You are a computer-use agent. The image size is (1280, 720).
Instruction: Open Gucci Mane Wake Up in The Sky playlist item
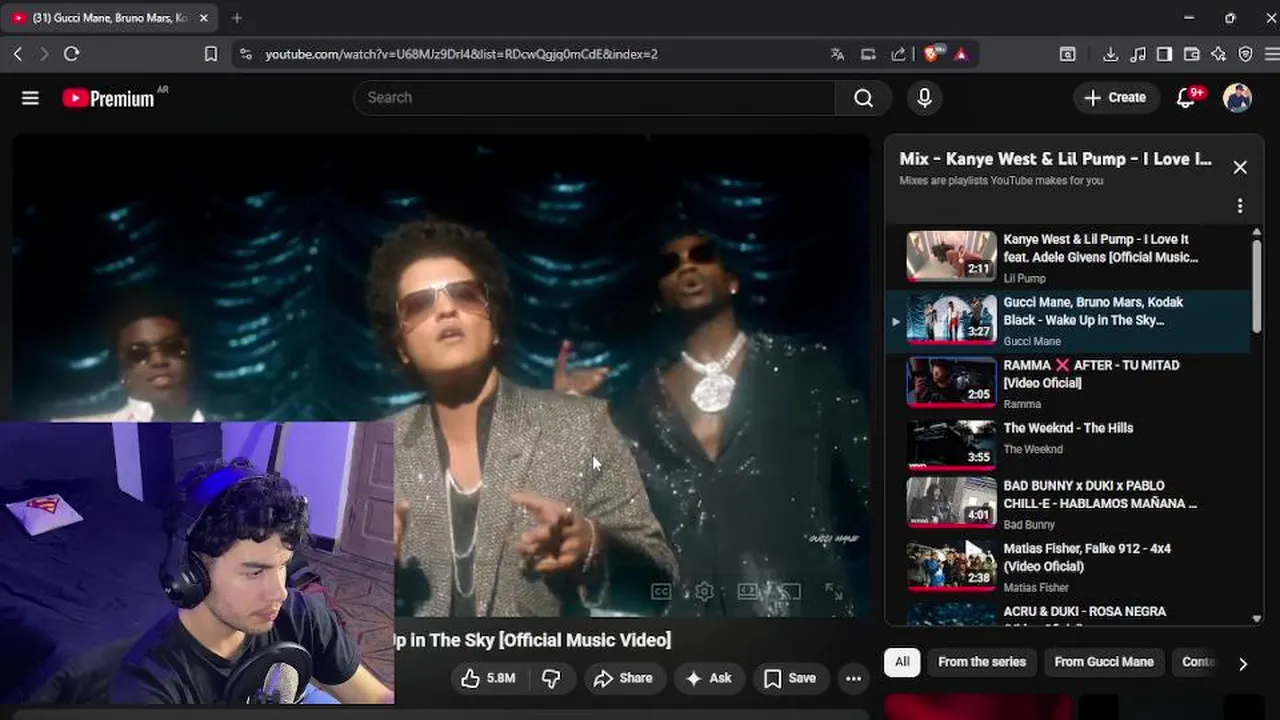[x=1067, y=321]
